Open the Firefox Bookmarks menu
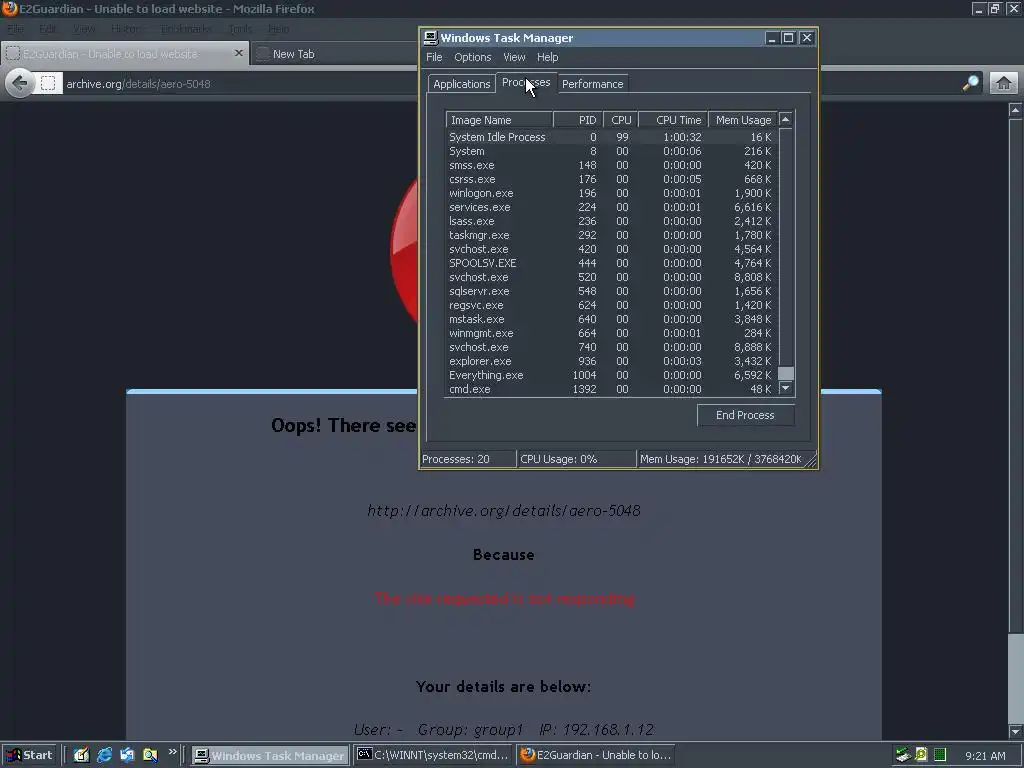Screen dimensions: 1024x768 pos(185,29)
